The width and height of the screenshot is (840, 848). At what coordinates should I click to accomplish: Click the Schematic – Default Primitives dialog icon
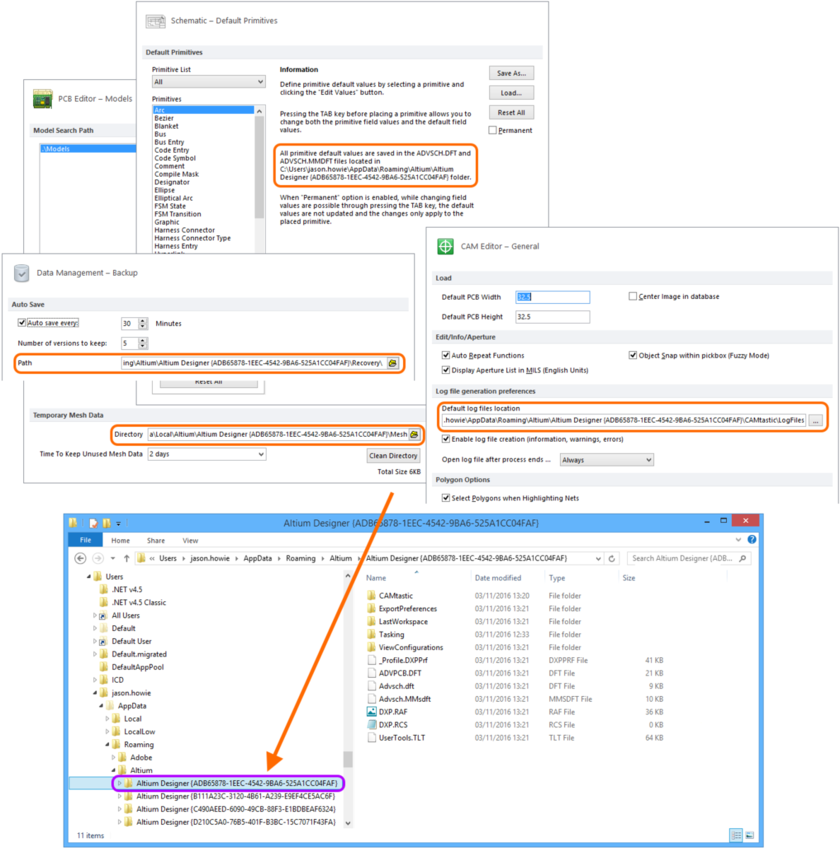click(156, 20)
